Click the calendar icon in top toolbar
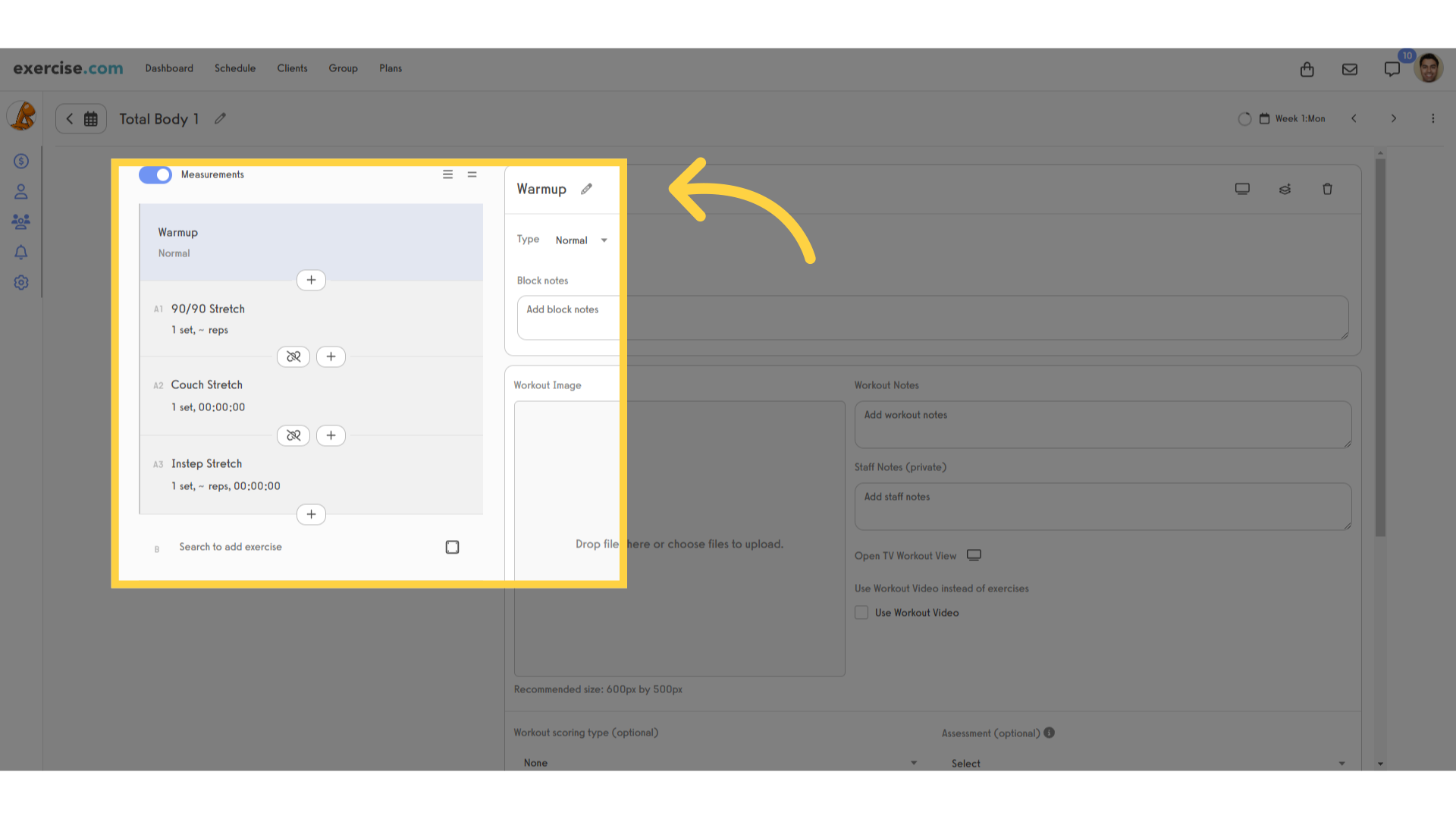Viewport: 1456px width, 819px height. [x=91, y=119]
